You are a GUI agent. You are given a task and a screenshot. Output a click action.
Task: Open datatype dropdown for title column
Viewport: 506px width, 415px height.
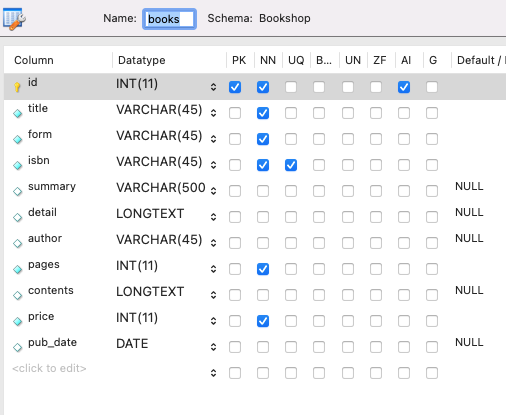(214, 113)
